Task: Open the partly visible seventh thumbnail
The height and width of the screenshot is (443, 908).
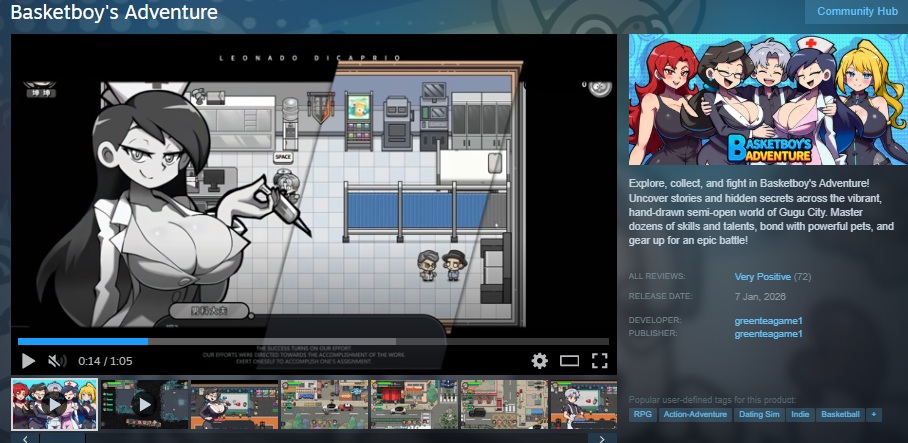Action: 584,404
